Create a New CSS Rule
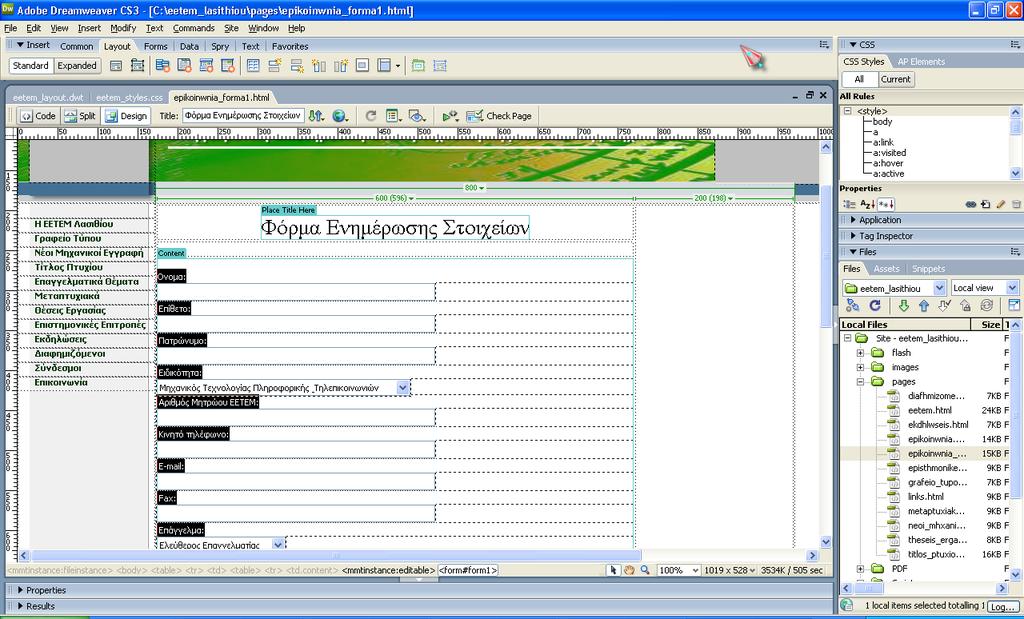1024x619 pixels. coord(985,204)
